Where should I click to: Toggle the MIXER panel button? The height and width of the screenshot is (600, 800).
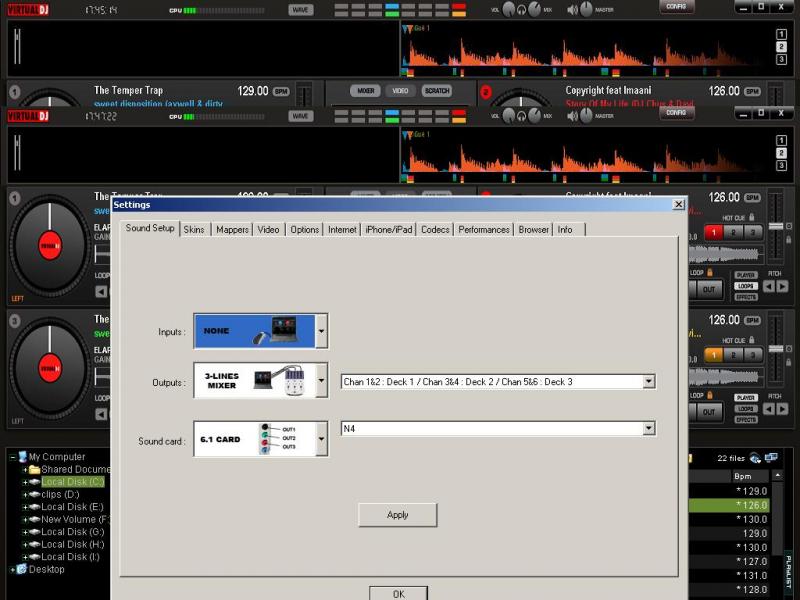[x=366, y=91]
